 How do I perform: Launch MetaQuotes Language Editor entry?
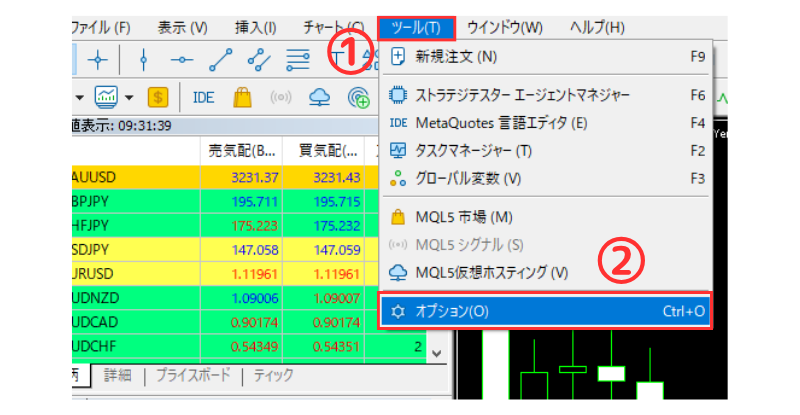point(546,123)
